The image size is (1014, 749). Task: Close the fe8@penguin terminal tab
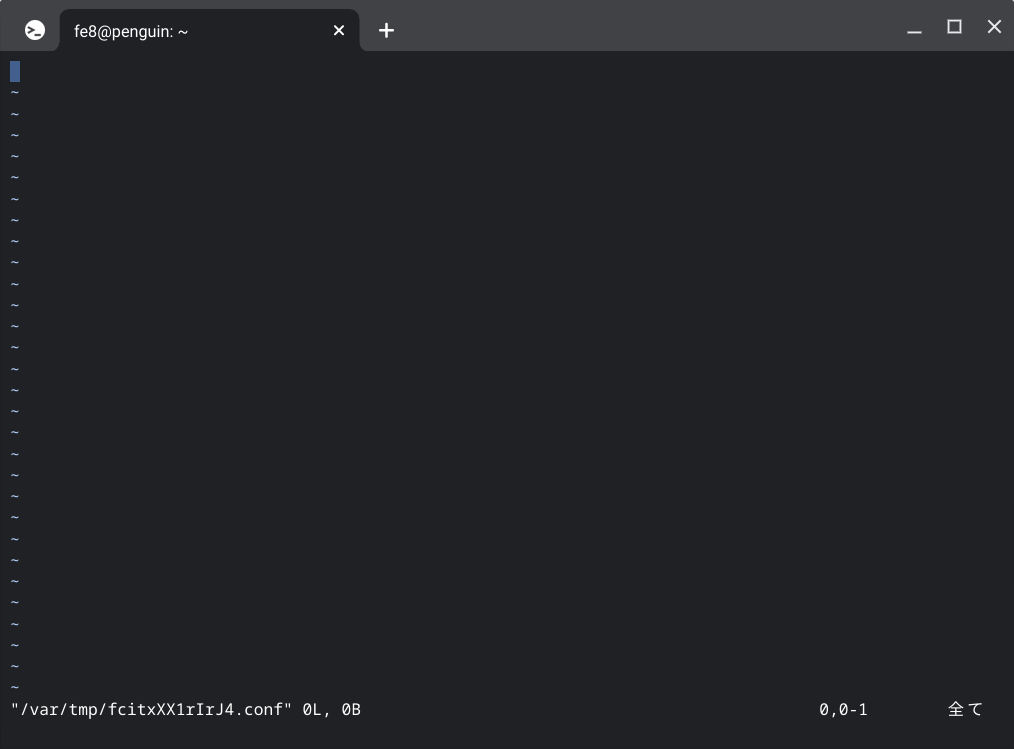[339, 30]
